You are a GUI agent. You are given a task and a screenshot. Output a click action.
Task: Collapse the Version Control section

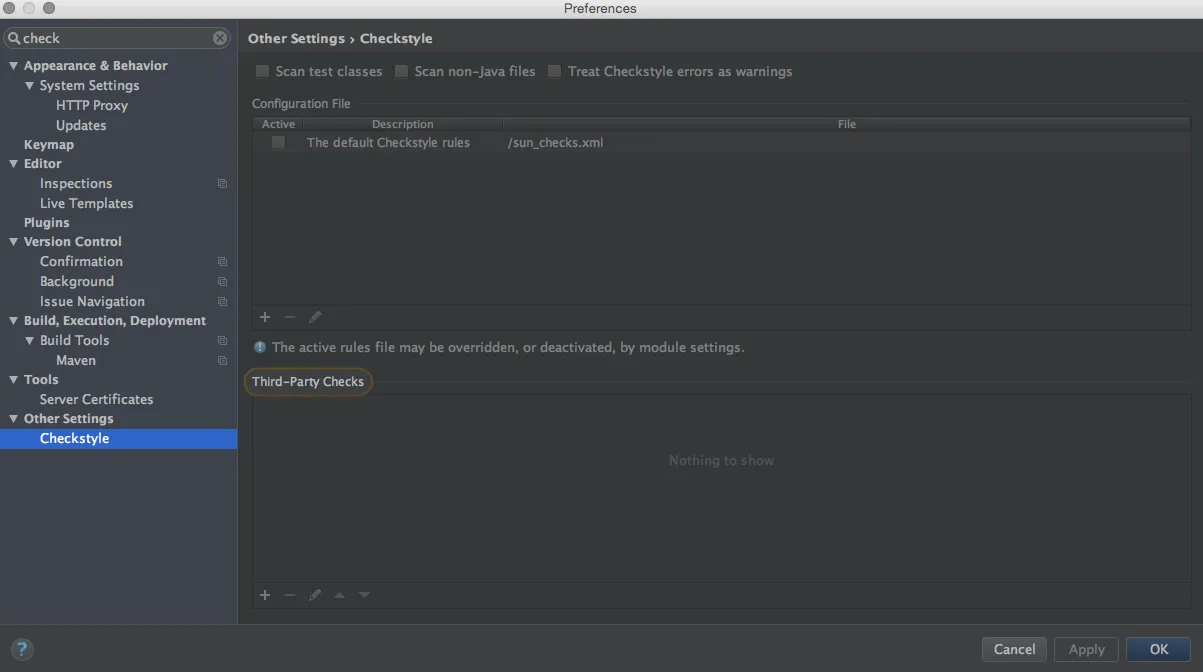click(x=14, y=242)
